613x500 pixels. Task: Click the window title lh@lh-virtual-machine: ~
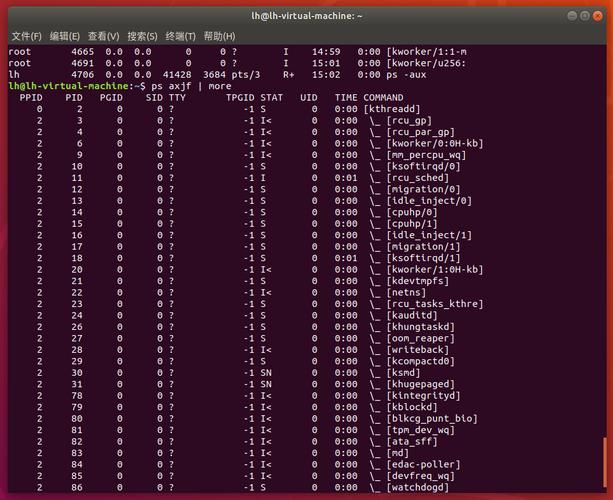click(x=307, y=16)
